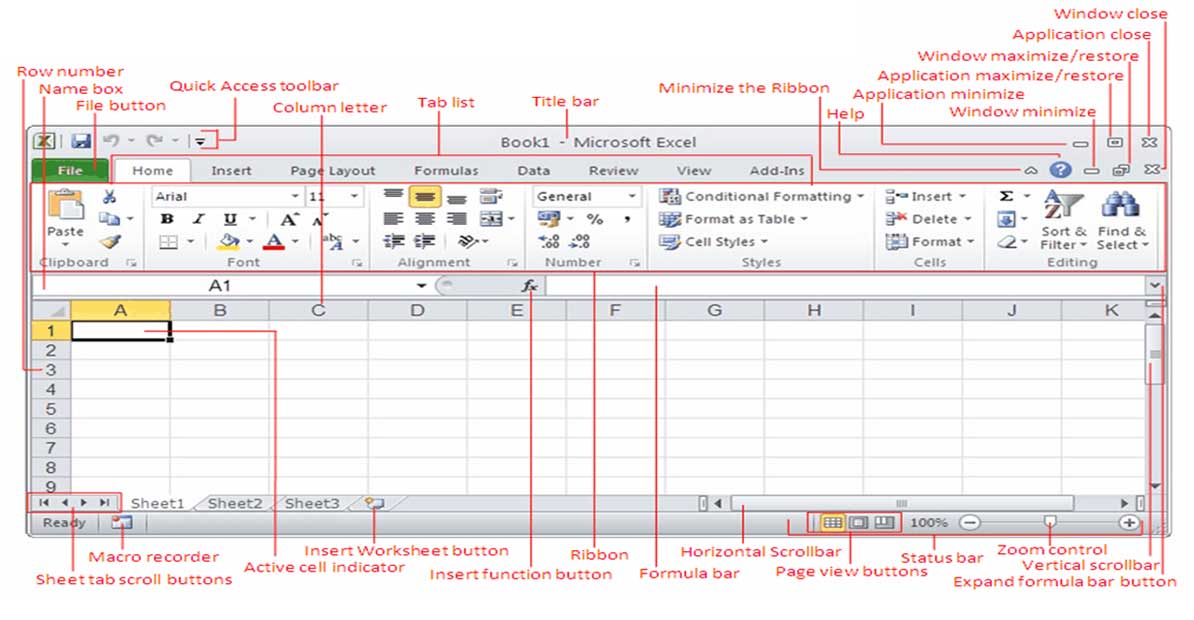The image size is (1194, 620).
Task: Start the macro recorder in status bar
Action: point(121,523)
